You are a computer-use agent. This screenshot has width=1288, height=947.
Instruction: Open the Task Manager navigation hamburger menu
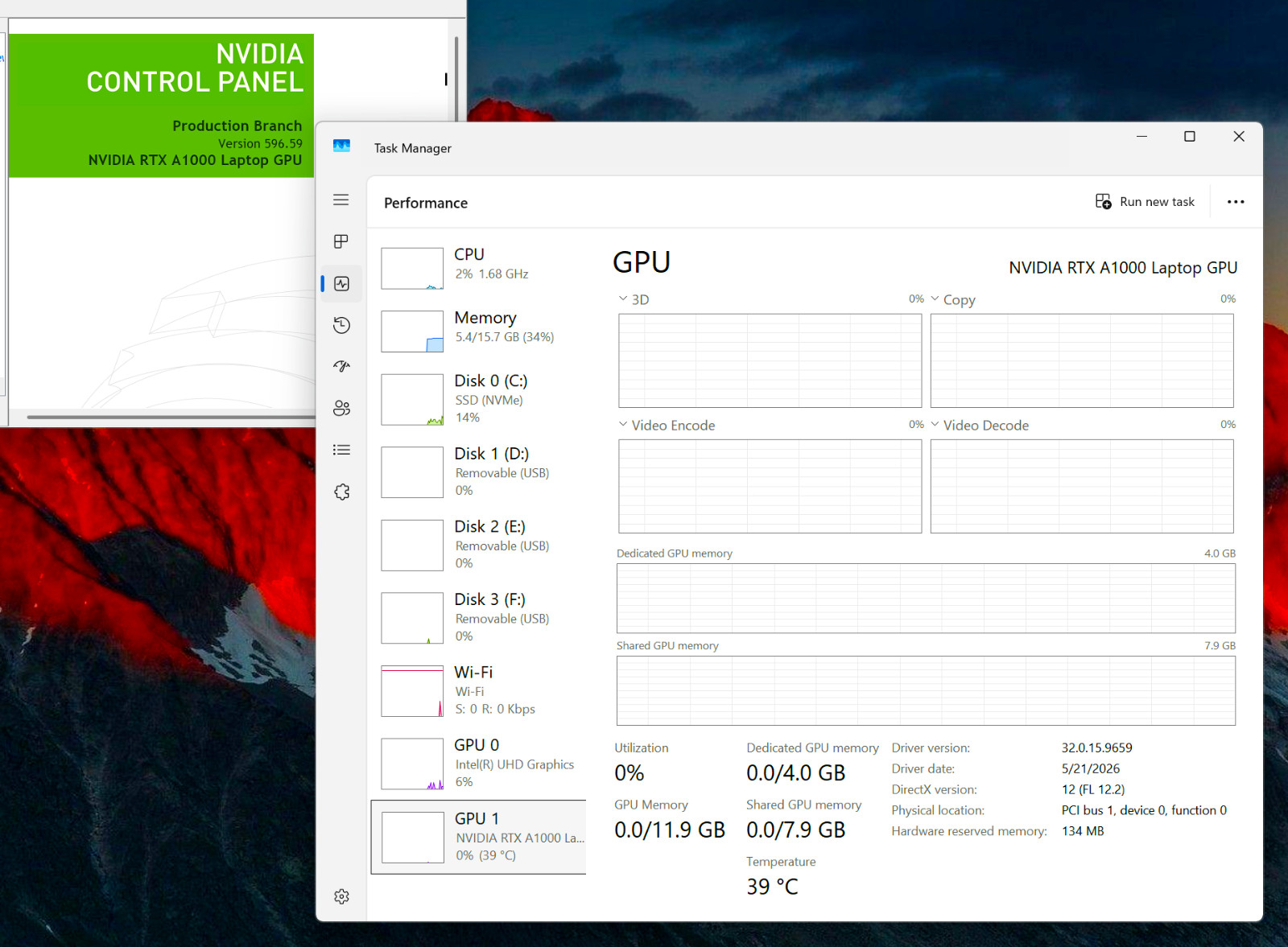pyautogui.click(x=341, y=200)
